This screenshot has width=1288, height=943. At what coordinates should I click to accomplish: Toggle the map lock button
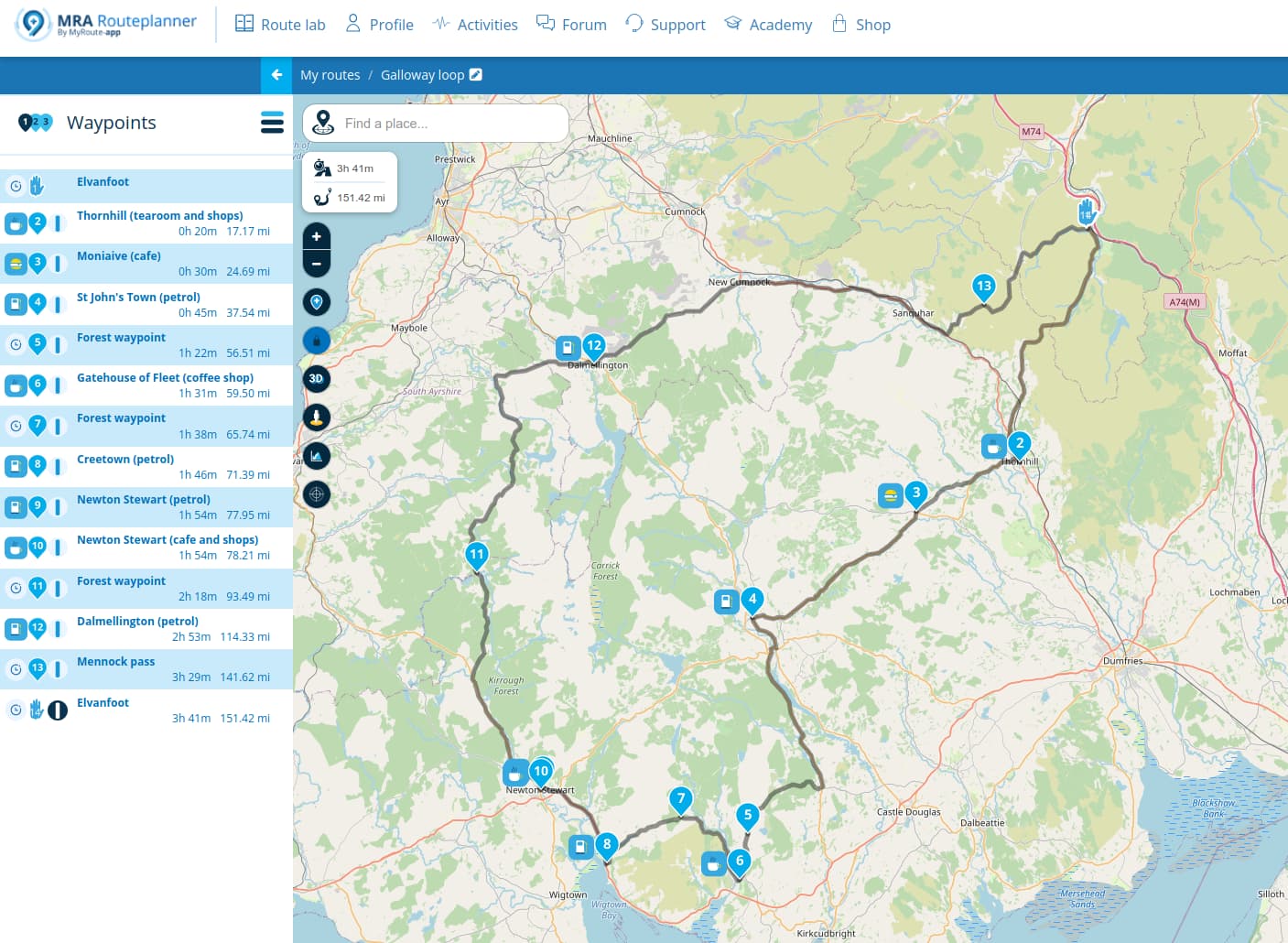[317, 341]
